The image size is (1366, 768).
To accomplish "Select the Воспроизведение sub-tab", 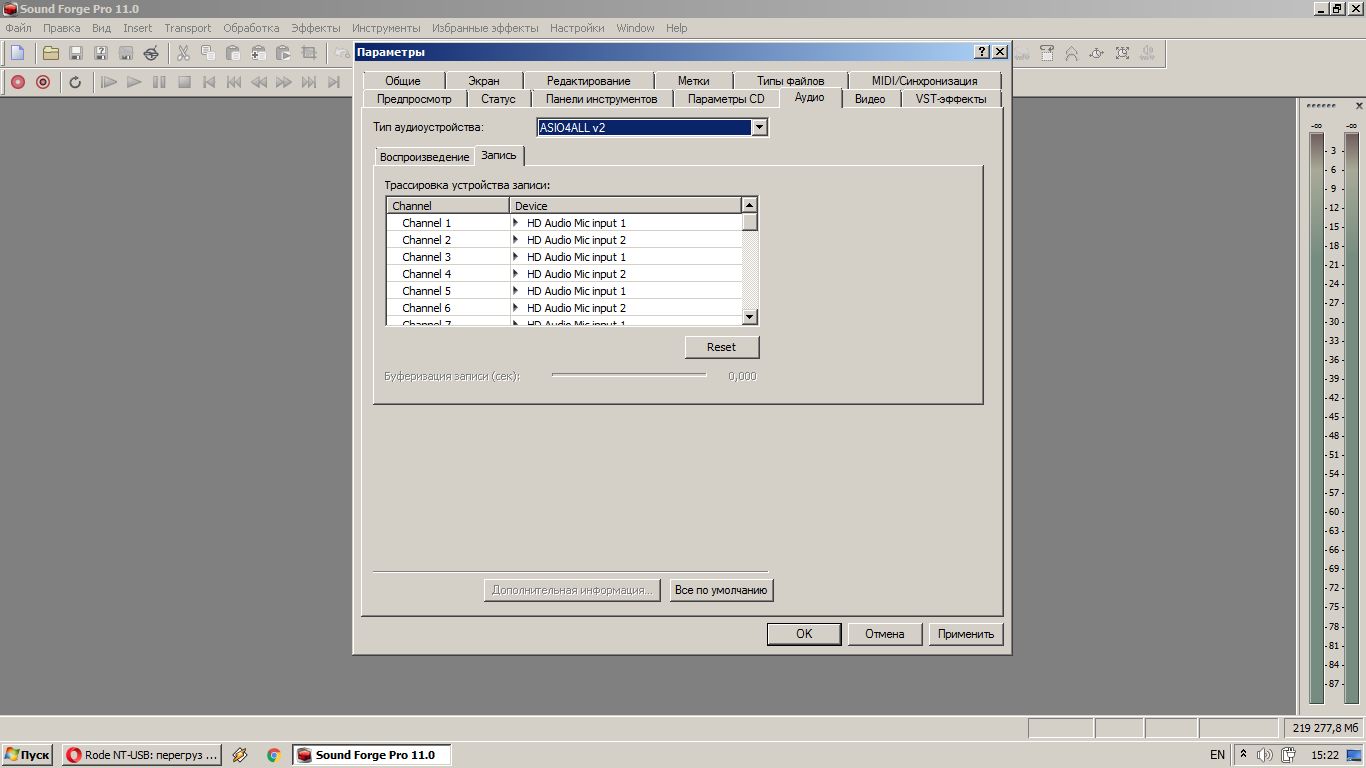I will [424, 157].
